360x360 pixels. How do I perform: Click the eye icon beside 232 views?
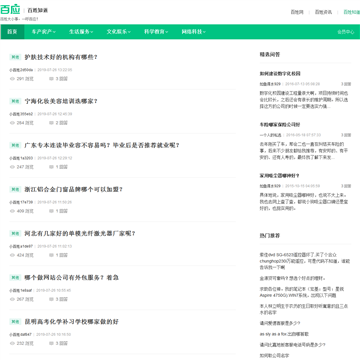click(12, 343)
